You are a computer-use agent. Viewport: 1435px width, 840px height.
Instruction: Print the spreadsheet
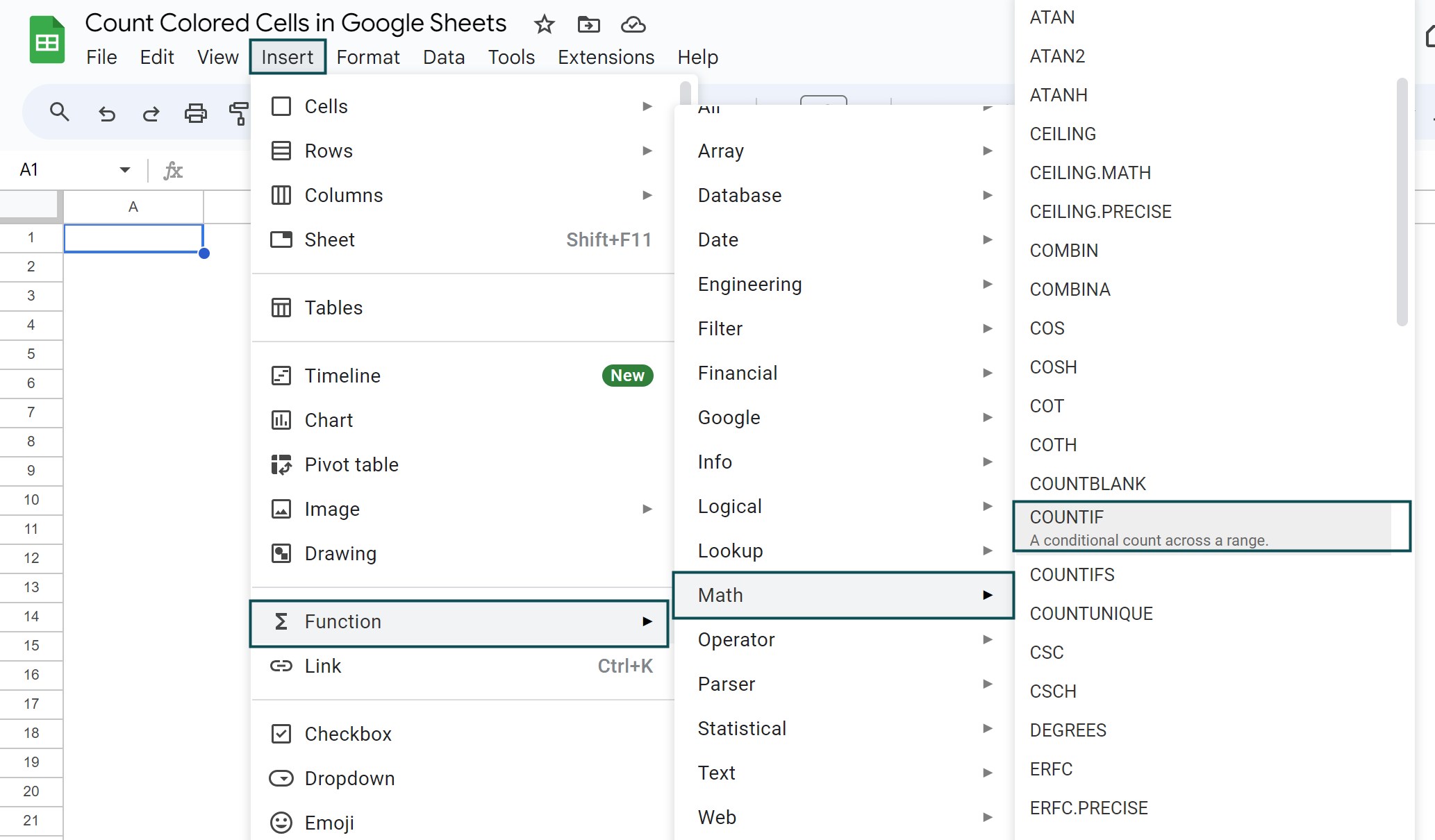coord(195,113)
